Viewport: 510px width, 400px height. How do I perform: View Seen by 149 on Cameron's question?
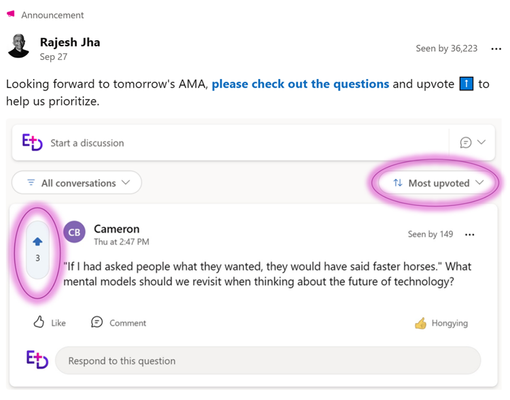click(430, 234)
